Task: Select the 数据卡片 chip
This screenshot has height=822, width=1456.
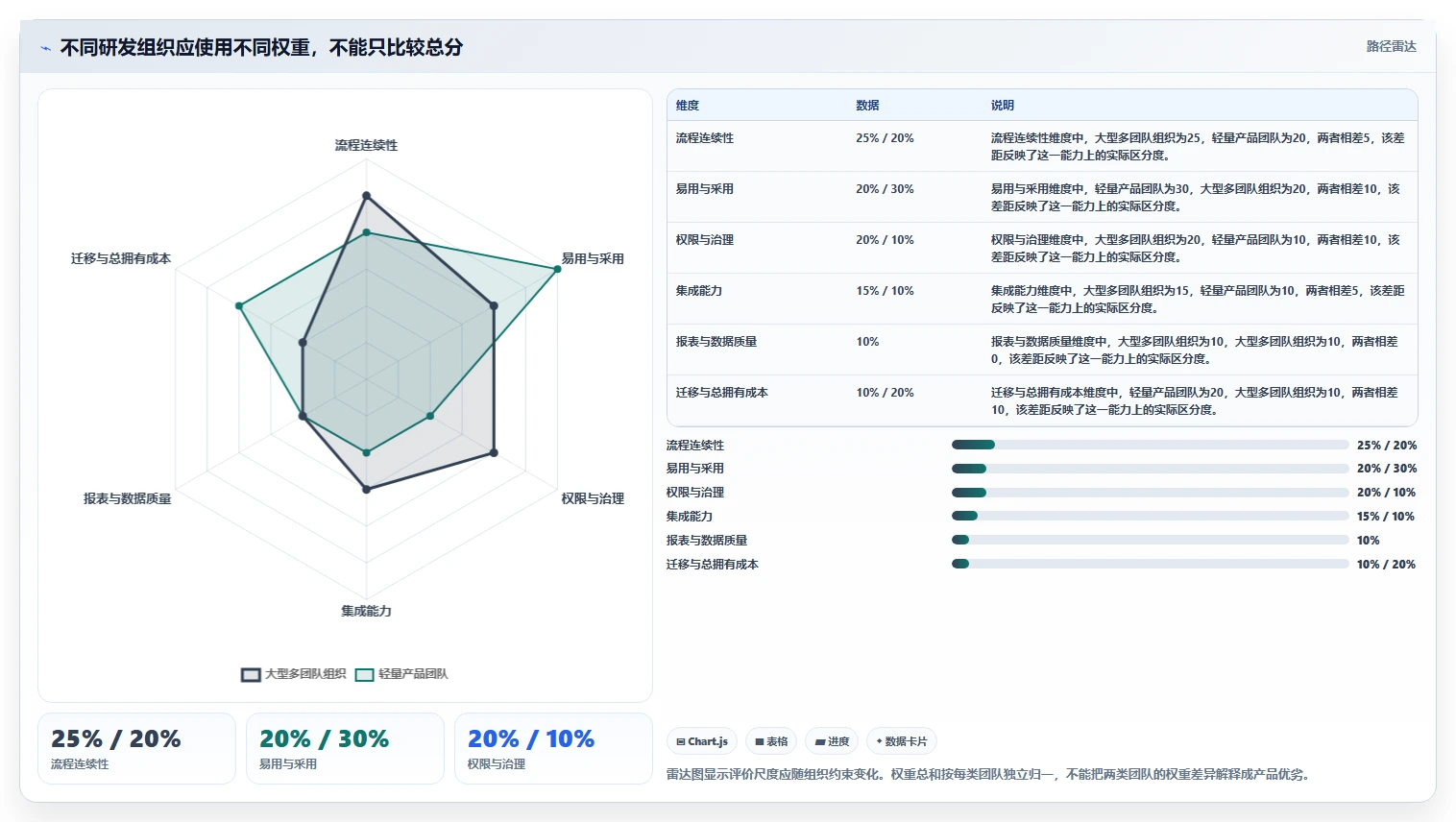Action: [x=902, y=741]
